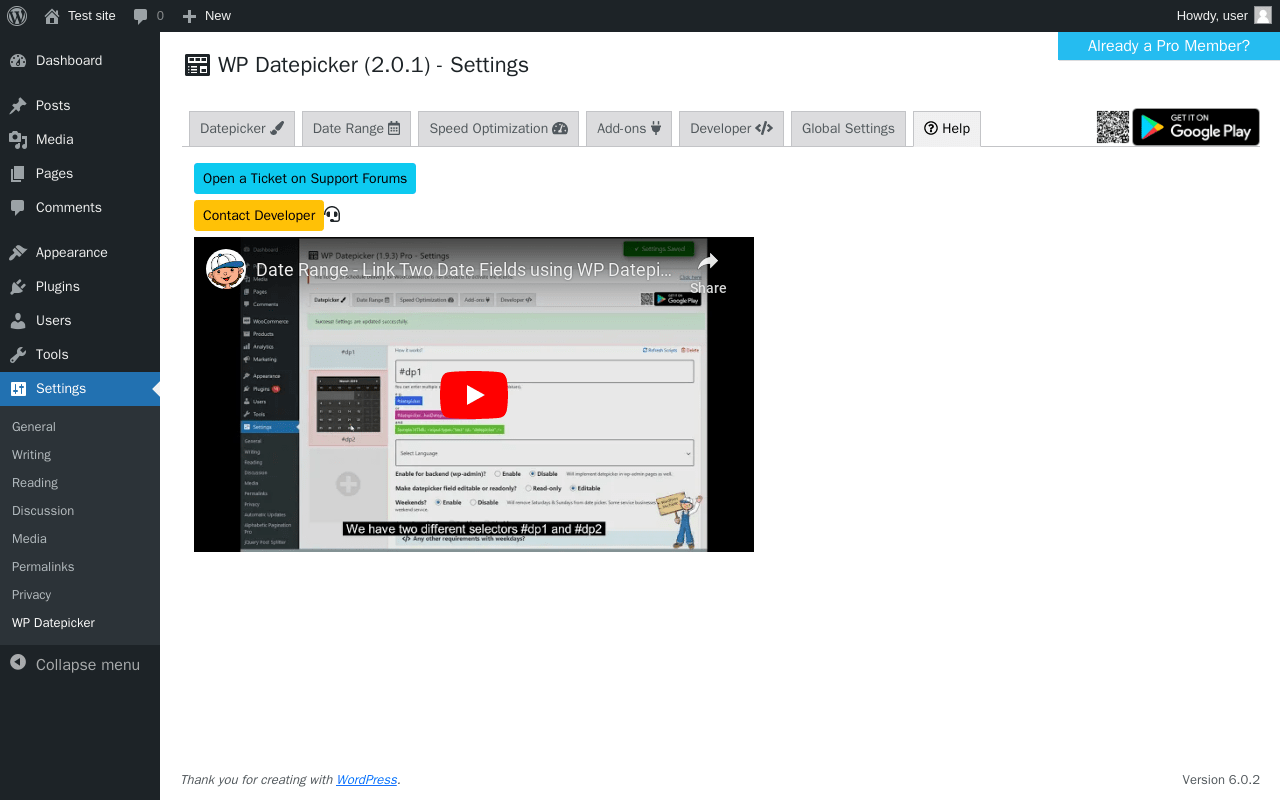Open Media settings submenu
Viewport: 1280px width, 800px height.
coord(29,539)
